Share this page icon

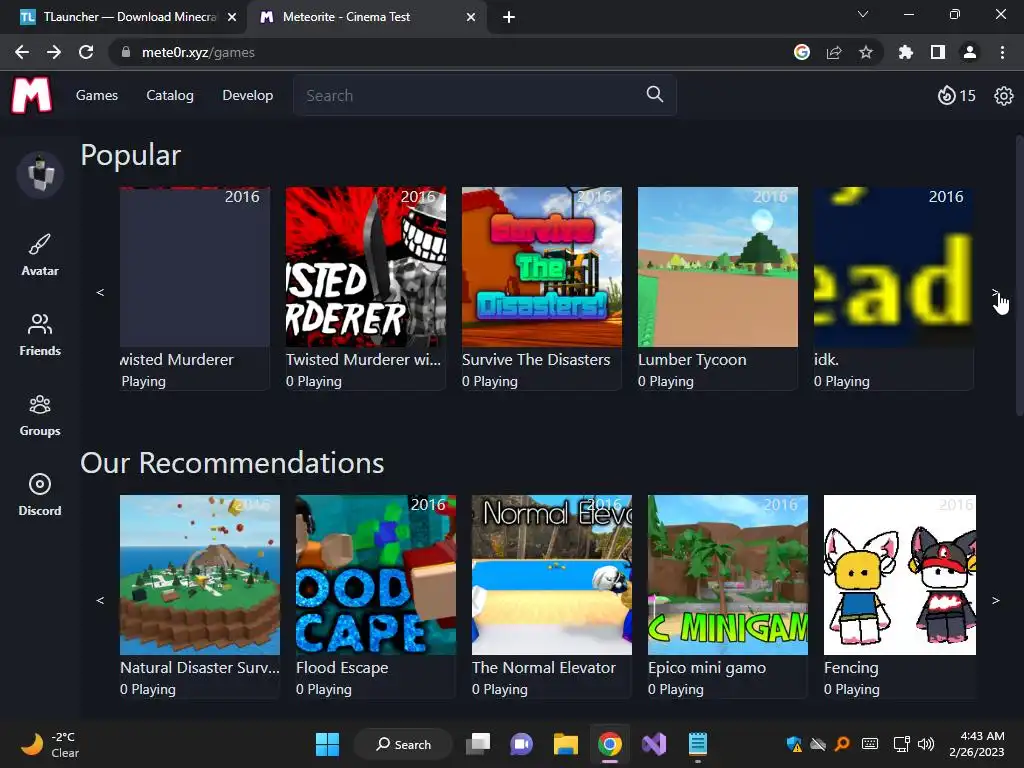tap(834, 52)
